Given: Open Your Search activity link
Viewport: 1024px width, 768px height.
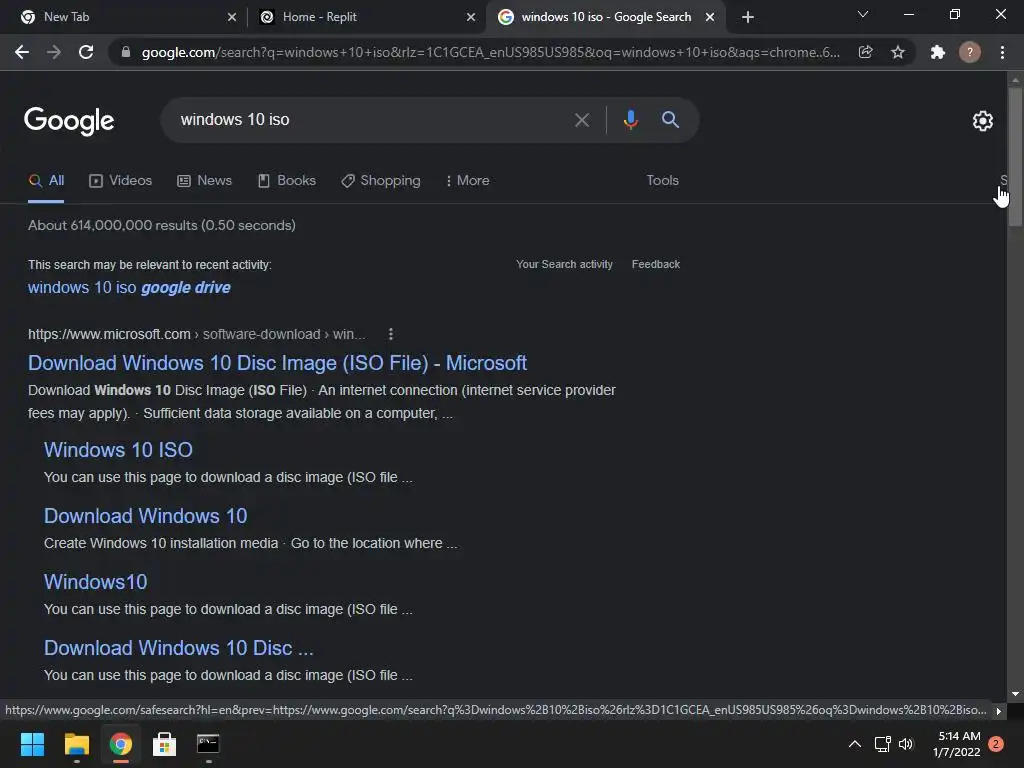Looking at the screenshot, I should (564, 264).
